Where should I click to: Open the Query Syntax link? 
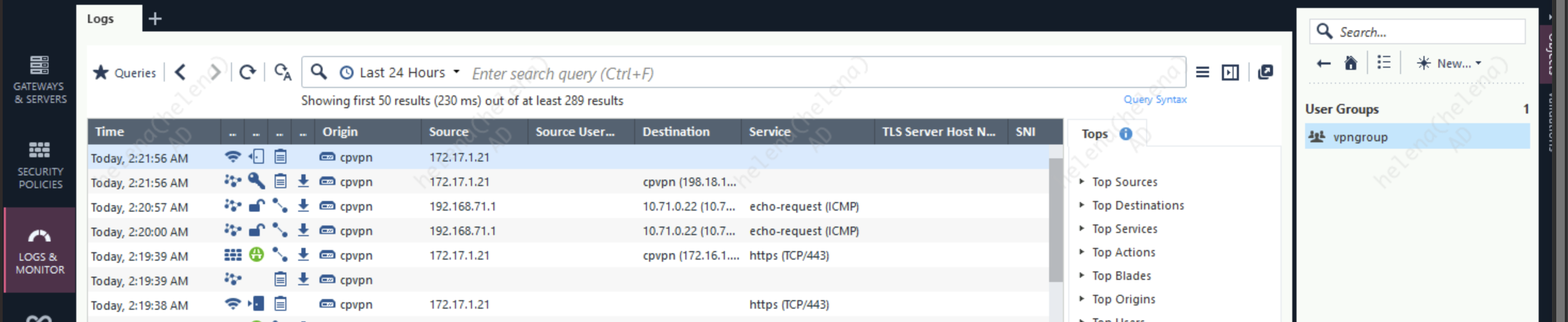1155,100
